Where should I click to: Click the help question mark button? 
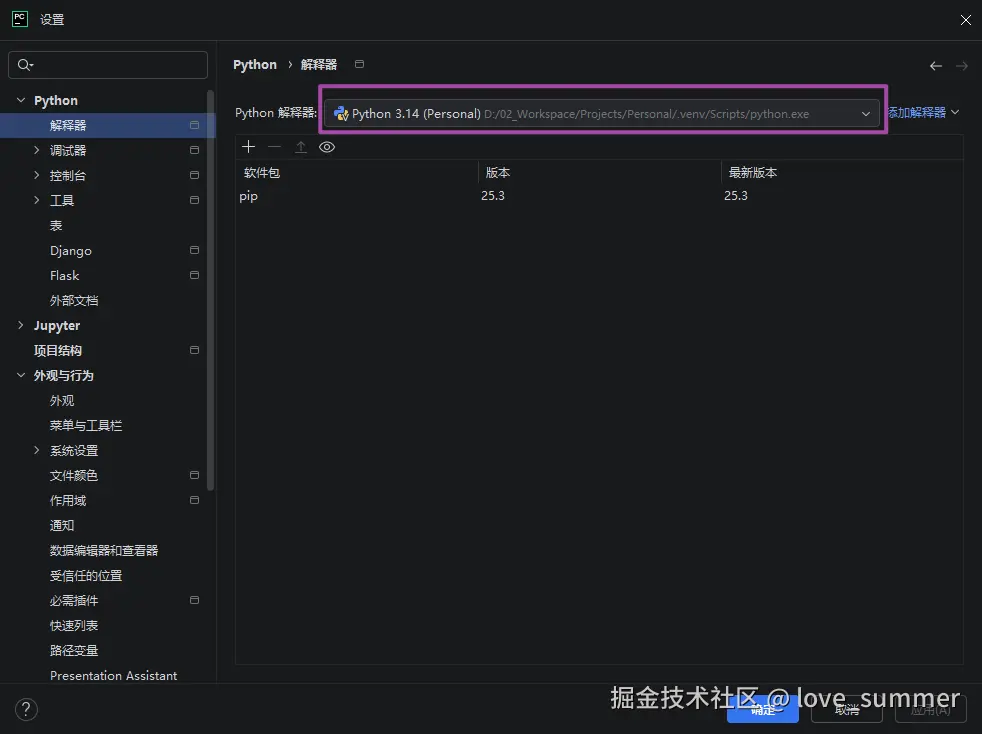(26, 710)
